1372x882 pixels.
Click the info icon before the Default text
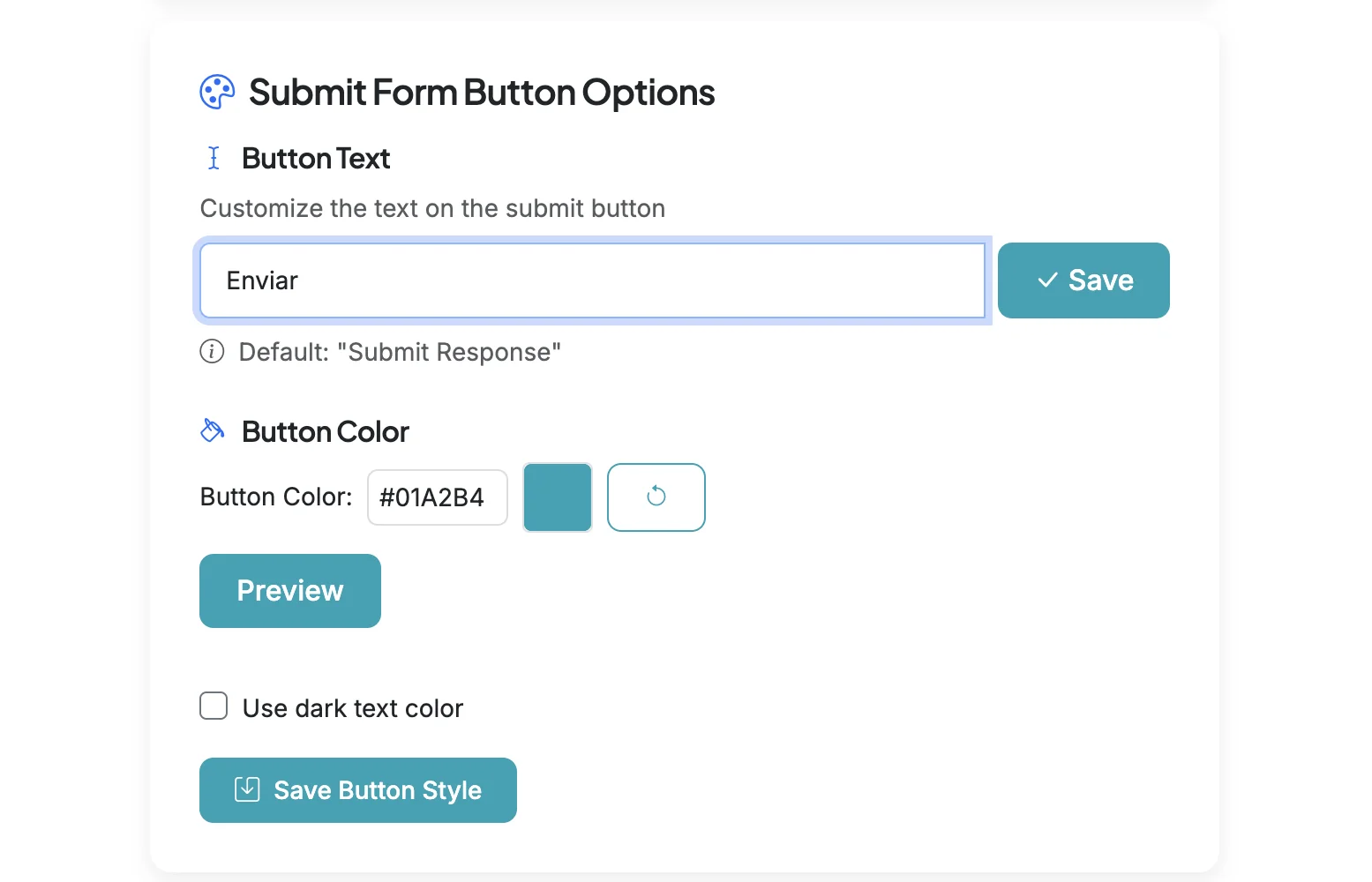[x=211, y=351]
